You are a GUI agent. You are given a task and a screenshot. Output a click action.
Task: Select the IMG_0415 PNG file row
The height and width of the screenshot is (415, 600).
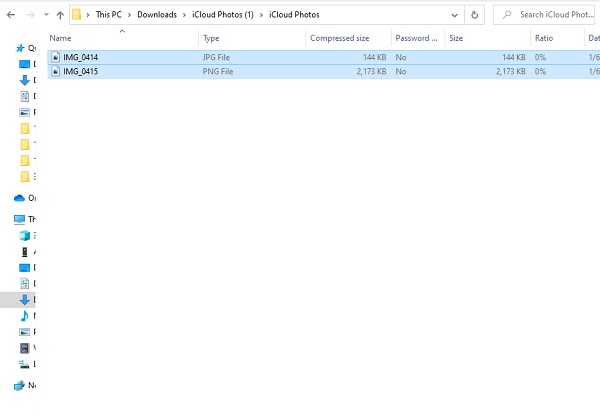click(200, 72)
